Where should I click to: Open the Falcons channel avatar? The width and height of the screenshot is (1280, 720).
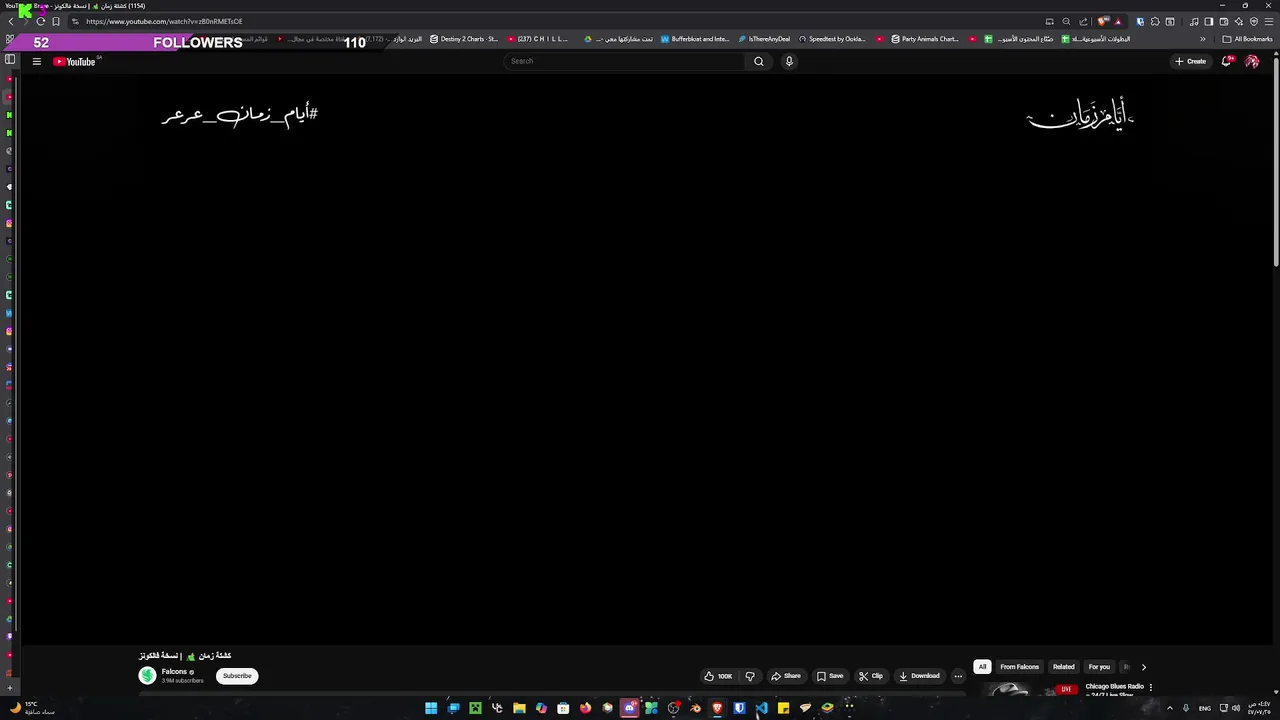[x=147, y=676]
